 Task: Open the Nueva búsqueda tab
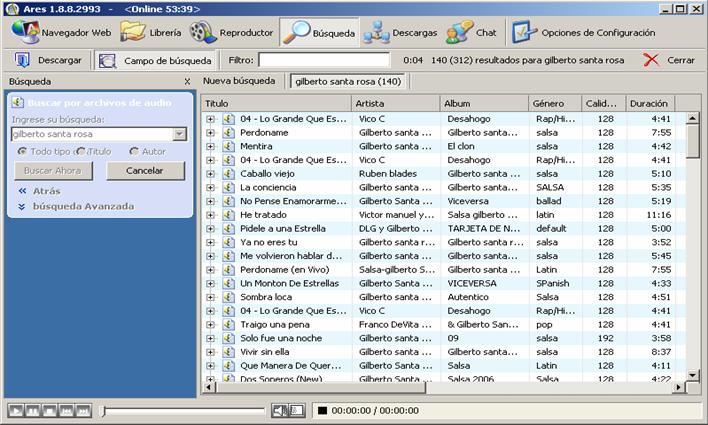point(239,81)
